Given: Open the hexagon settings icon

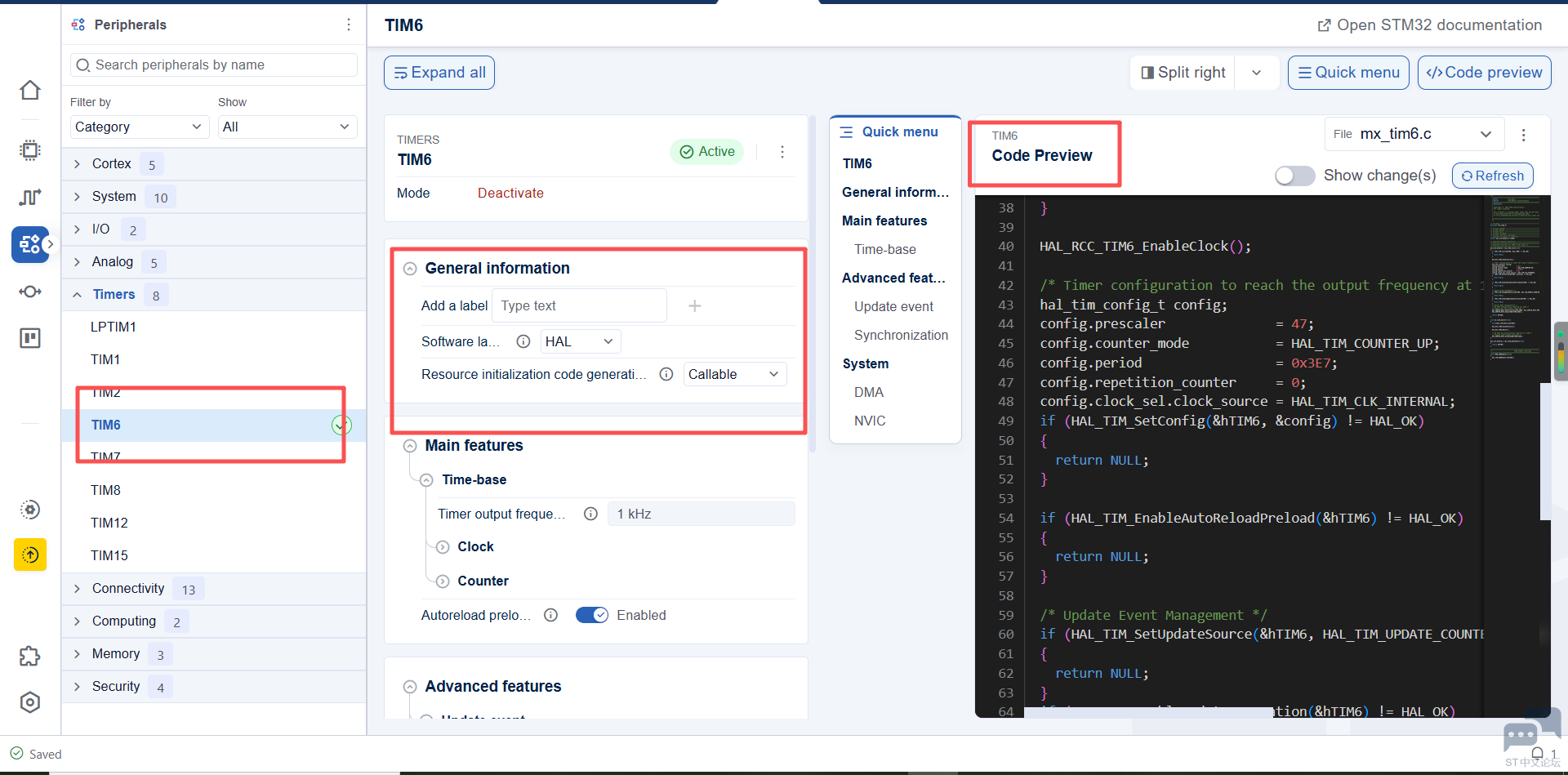Looking at the screenshot, I should click(x=30, y=702).
